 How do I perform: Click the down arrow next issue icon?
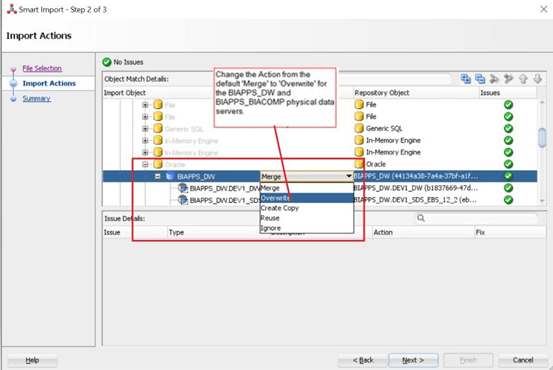click(x=537, y=79)
